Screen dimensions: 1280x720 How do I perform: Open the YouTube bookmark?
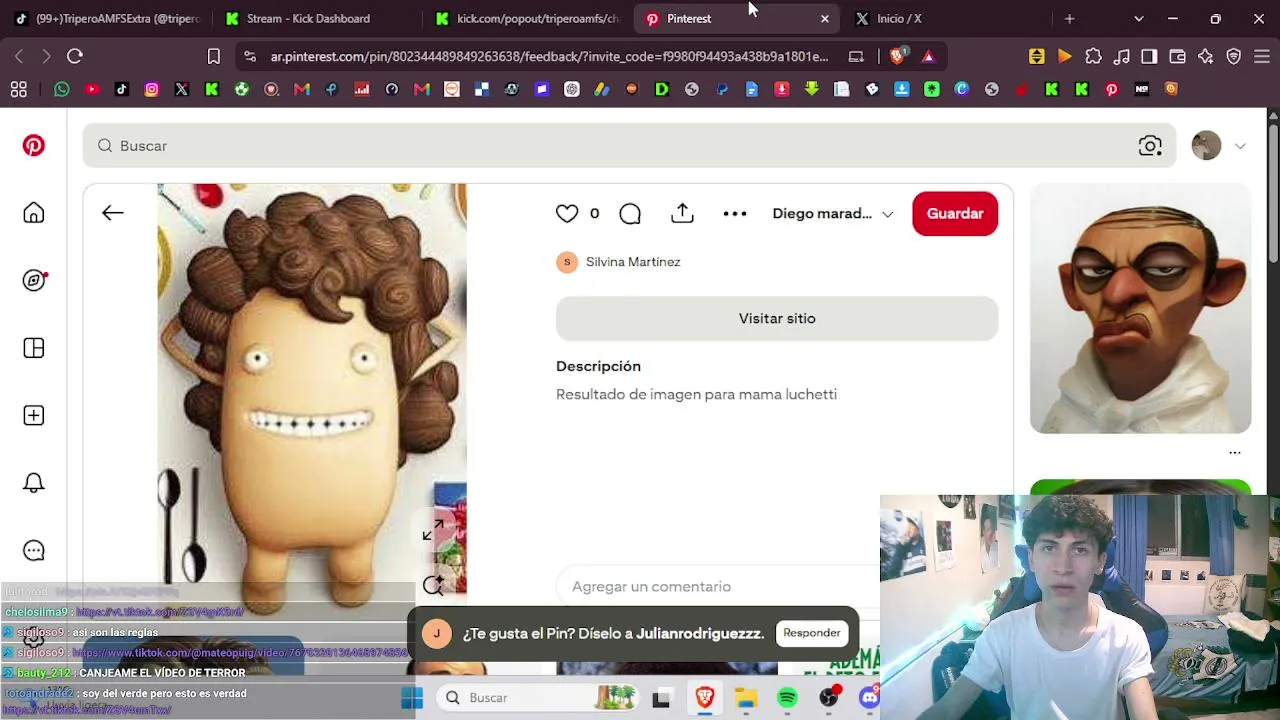click(92, 90)
